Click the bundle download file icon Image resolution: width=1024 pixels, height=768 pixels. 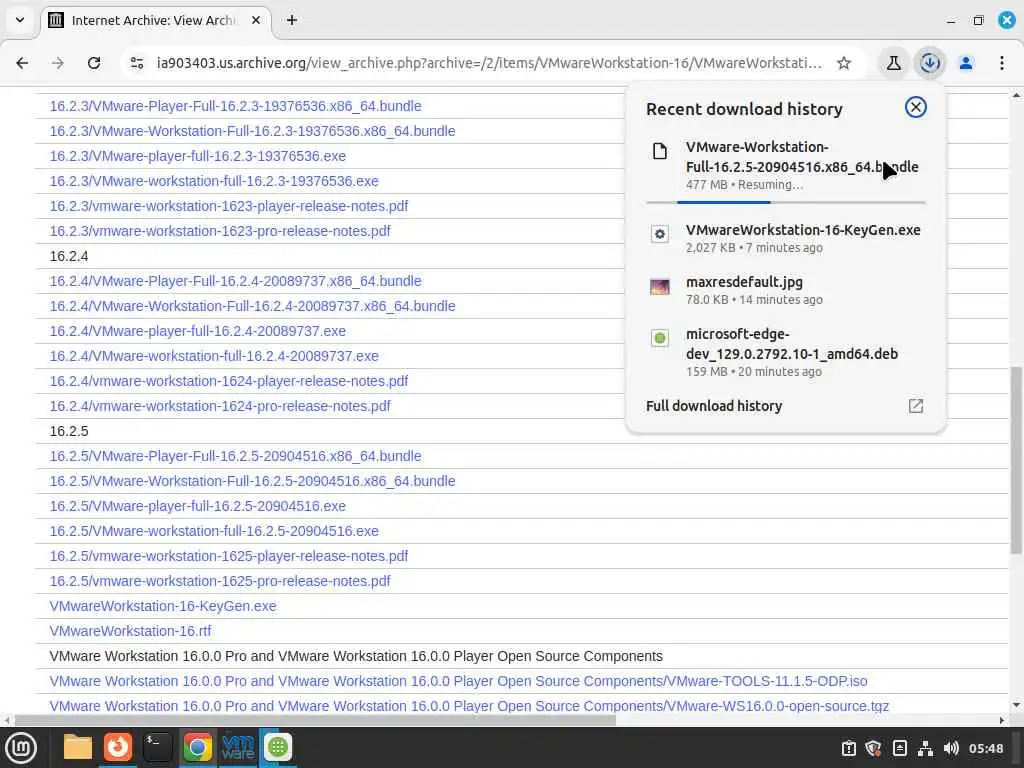tap(660, 152)
